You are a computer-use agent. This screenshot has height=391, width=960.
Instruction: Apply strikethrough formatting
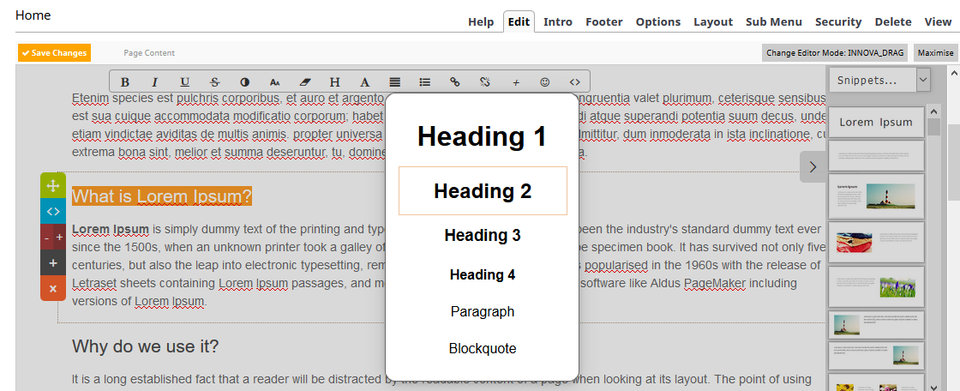point(214,82)
